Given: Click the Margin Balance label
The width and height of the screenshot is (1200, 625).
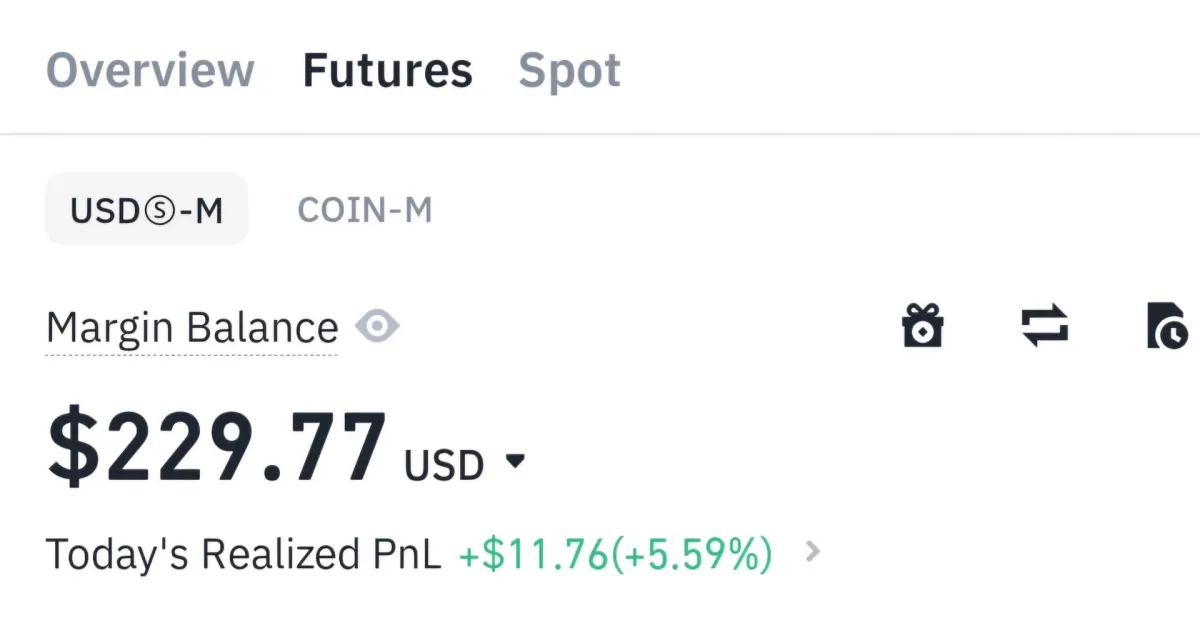Looking at the screenshot, I should point(192,328).
